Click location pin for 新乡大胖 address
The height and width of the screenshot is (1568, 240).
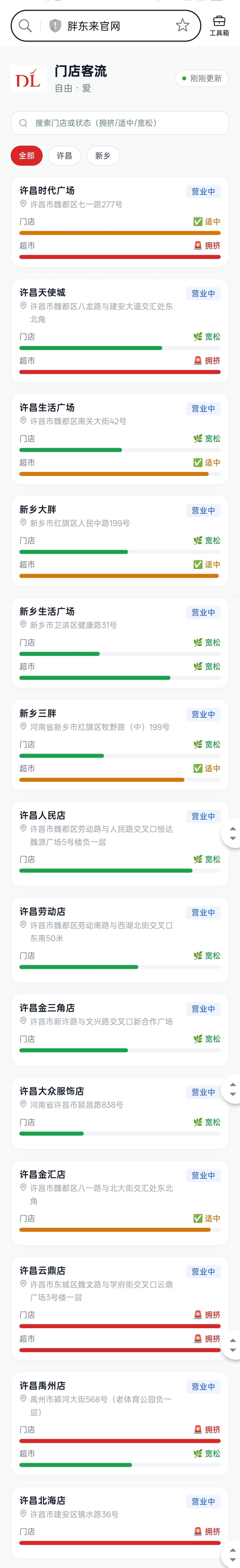click(x=23, y=522)
